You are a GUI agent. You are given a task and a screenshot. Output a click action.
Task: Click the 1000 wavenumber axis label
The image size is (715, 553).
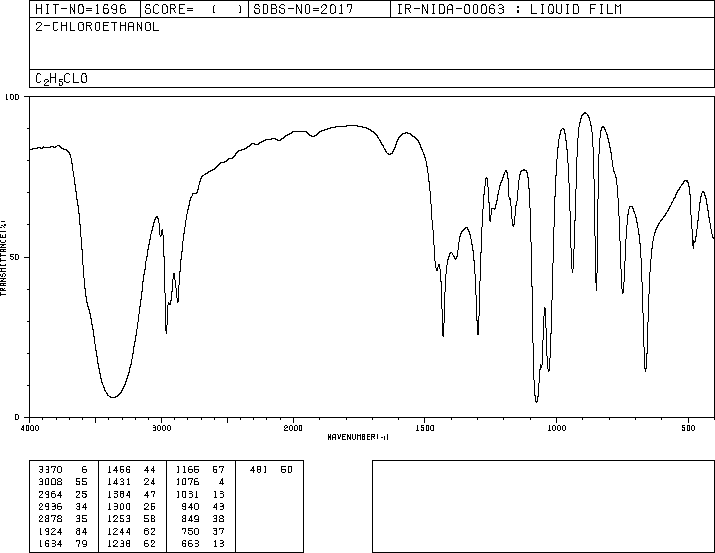pos(557,428)
